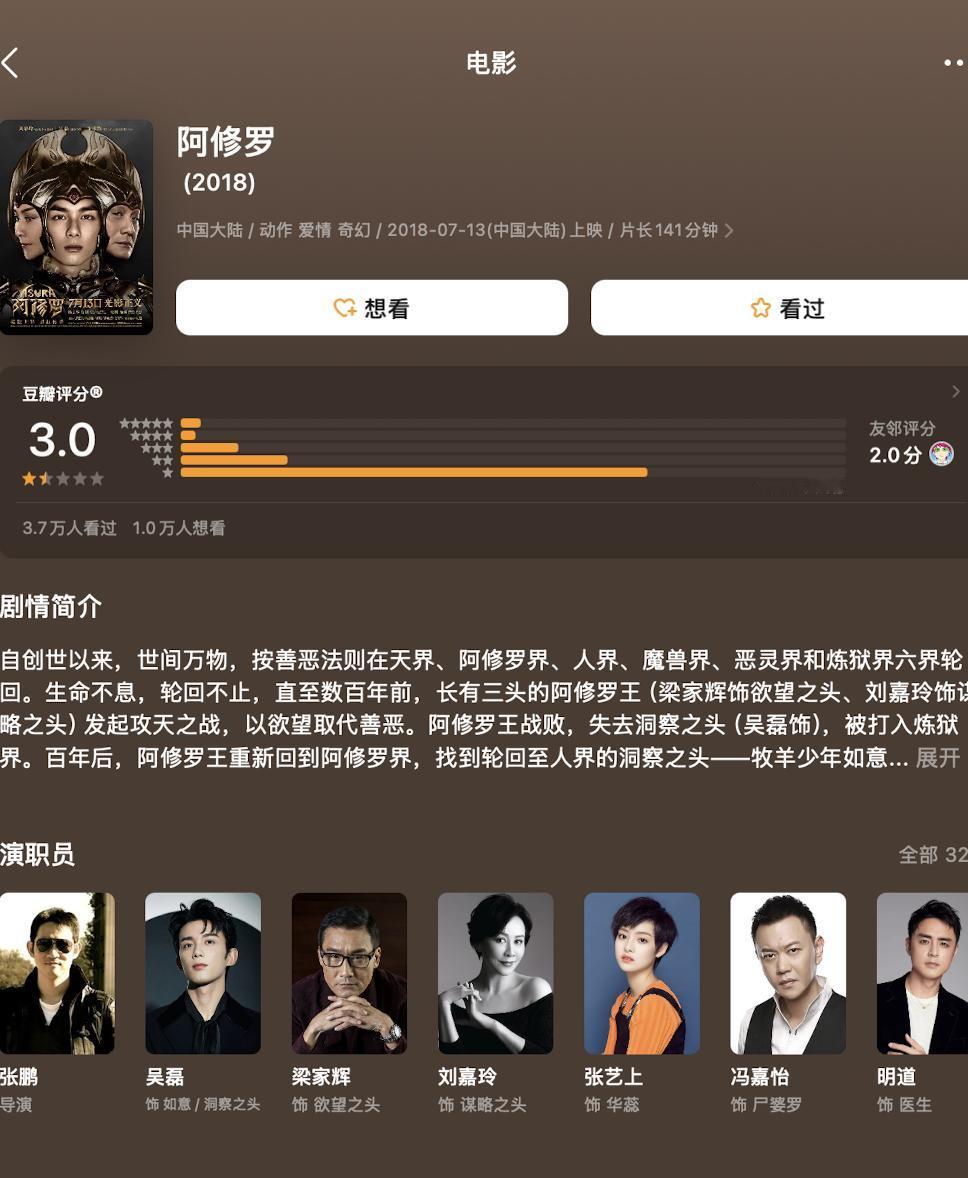Open actor 吴磊's profile photo
This screenshot has height=1178, width=968.
203,973
